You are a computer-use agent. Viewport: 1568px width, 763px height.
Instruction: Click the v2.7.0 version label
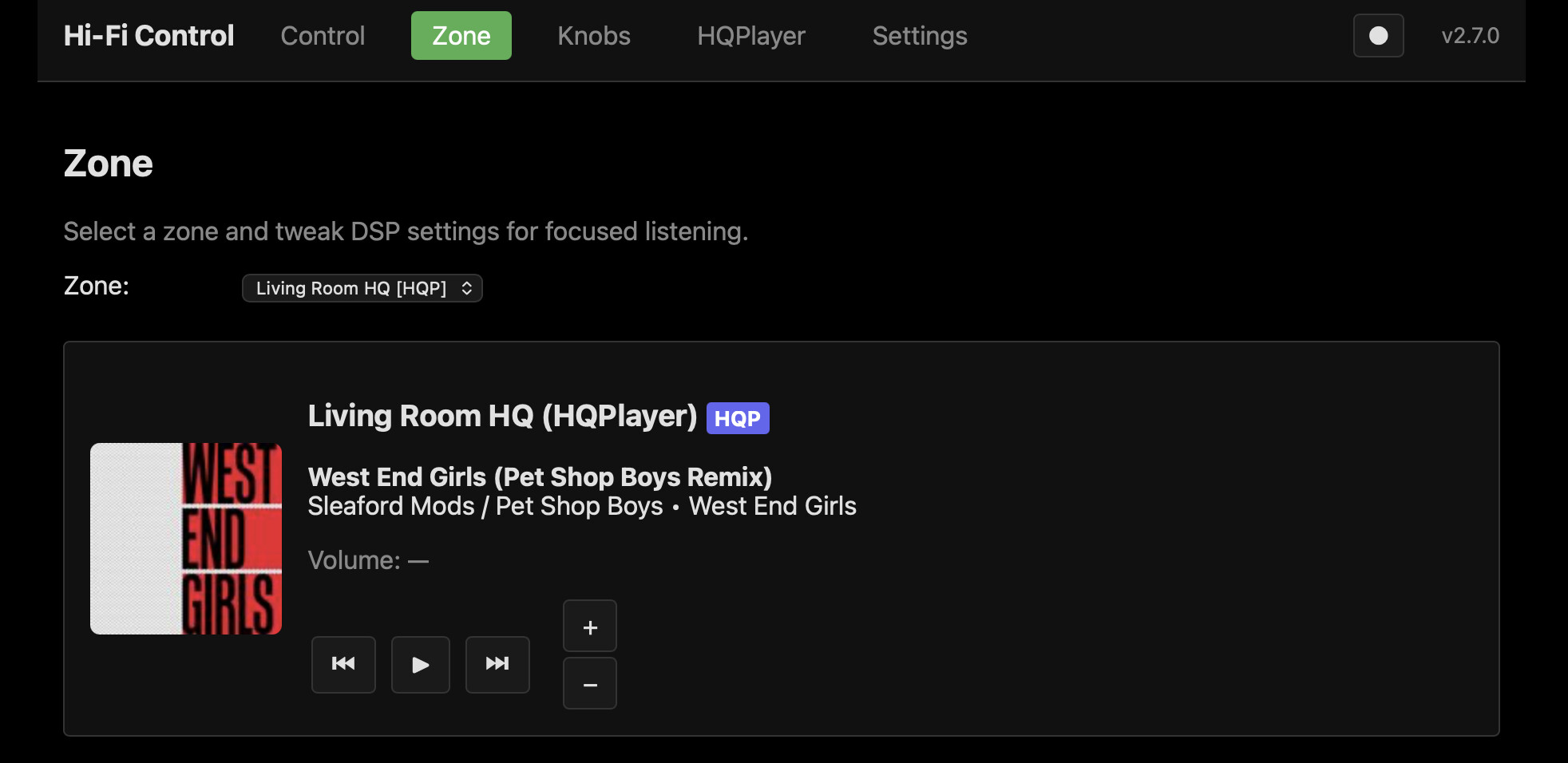click(x=1470, y=36)
